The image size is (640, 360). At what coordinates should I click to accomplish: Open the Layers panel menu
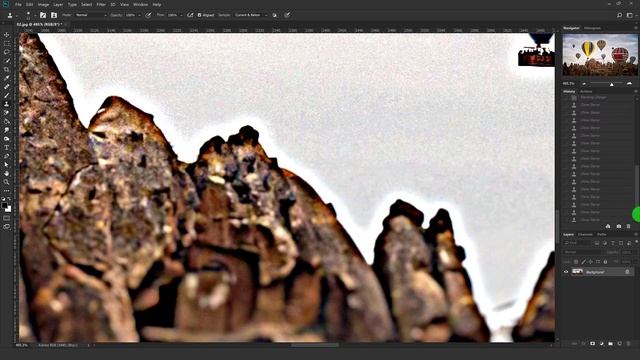click(636, 234)
